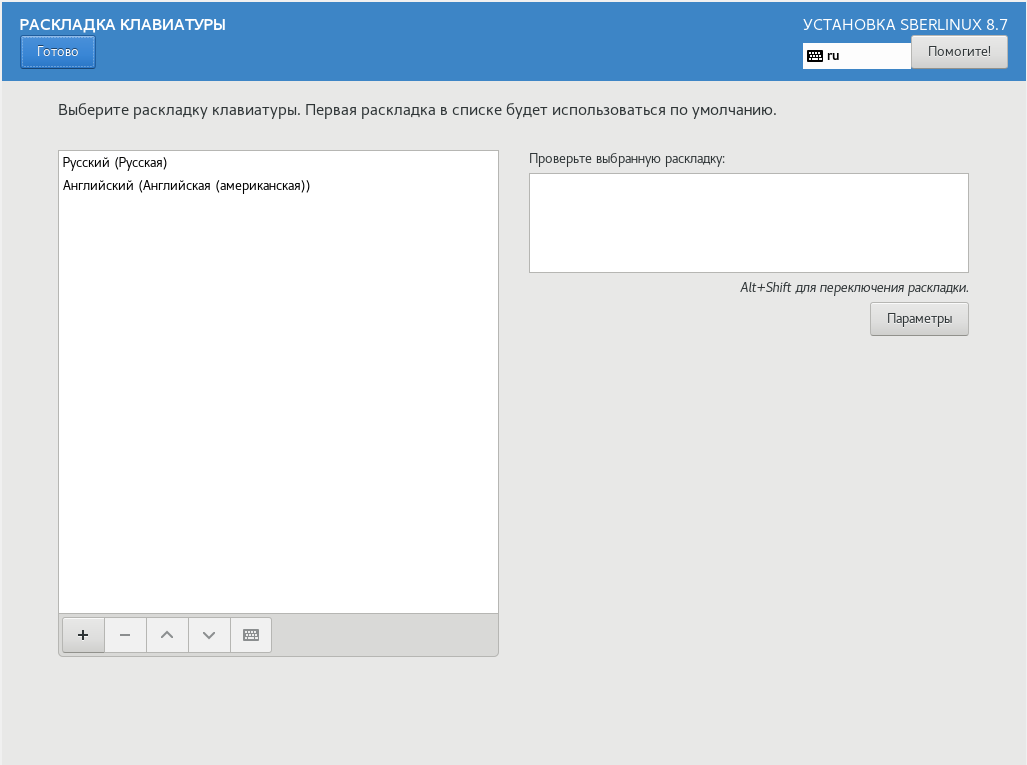Viewport: 1027px width, 765px height.
Task: Click the Alt+Shift switching hint text
Action: point(853,288)
